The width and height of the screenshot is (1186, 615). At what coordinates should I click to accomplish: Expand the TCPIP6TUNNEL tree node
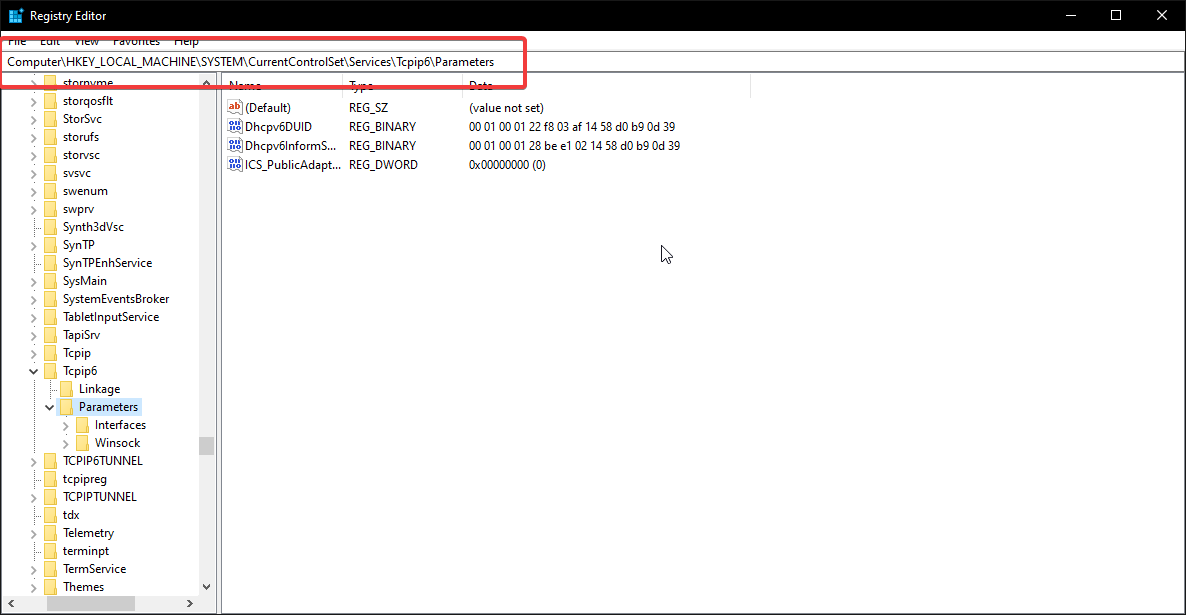[x=33, y=461]
